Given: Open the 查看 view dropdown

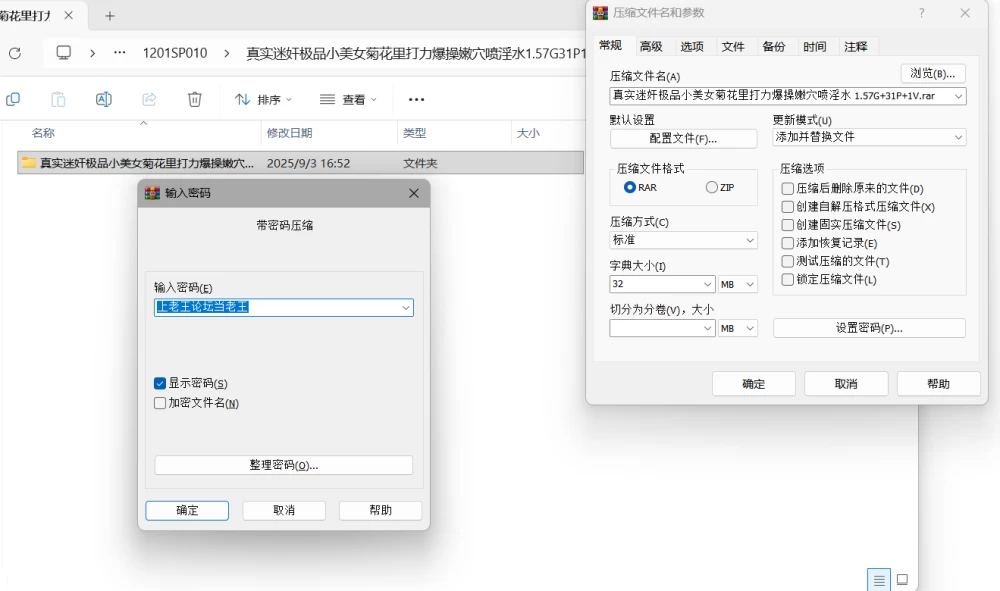Looking at the screenshot, I should pyautogui.click(x=348, y=99).
